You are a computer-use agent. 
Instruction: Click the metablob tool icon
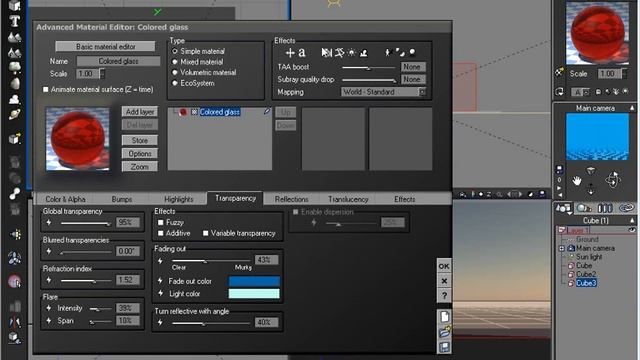15,193
